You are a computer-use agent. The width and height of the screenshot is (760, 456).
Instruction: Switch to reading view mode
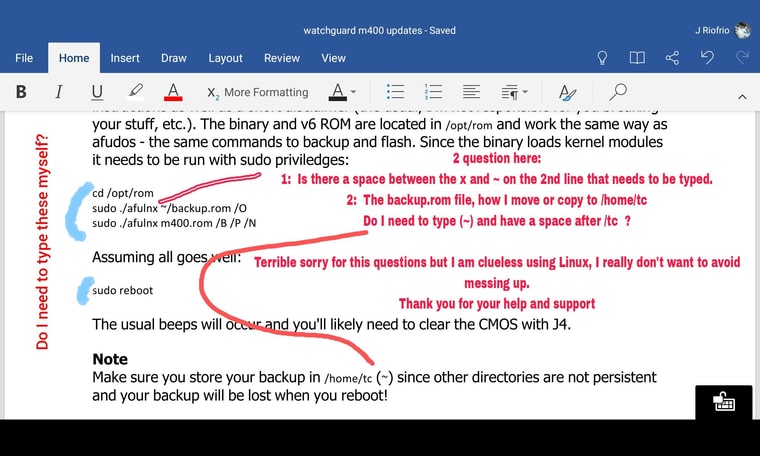coord(637,58)
